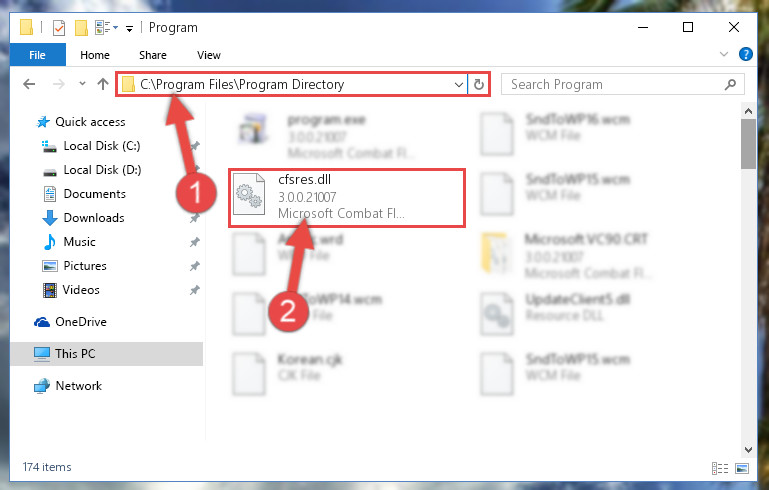Open the recent locations dropdown
Screen dimensions: 769x490
coord(82,84)
